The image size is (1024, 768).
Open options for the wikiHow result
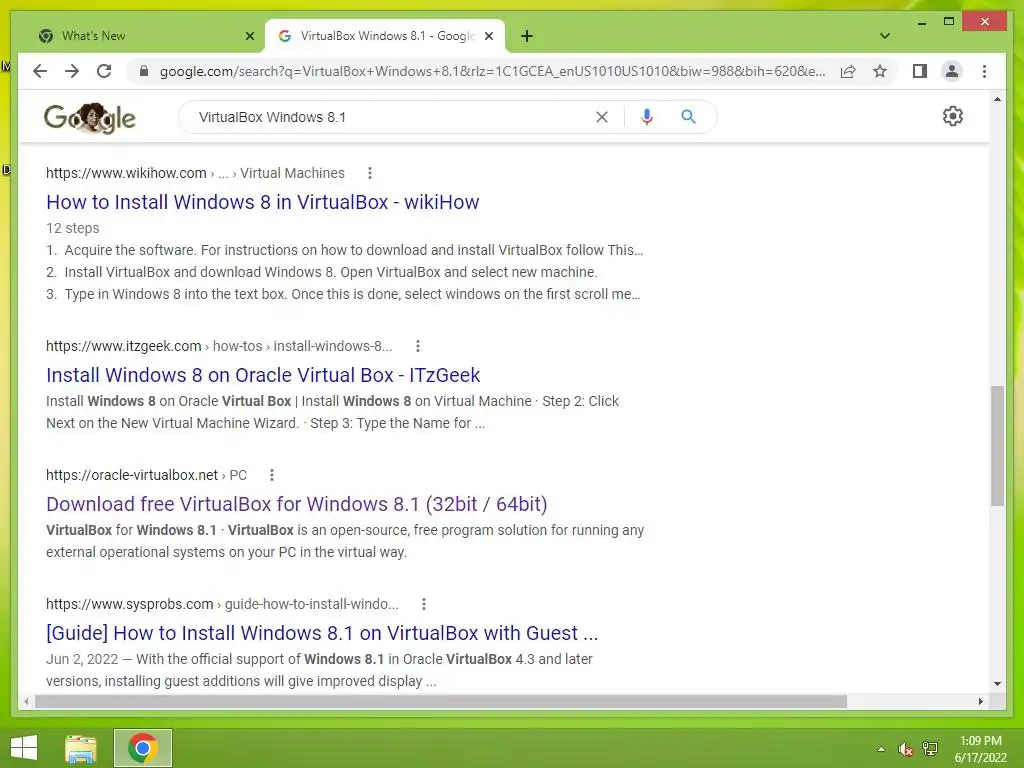pos(370,173)
